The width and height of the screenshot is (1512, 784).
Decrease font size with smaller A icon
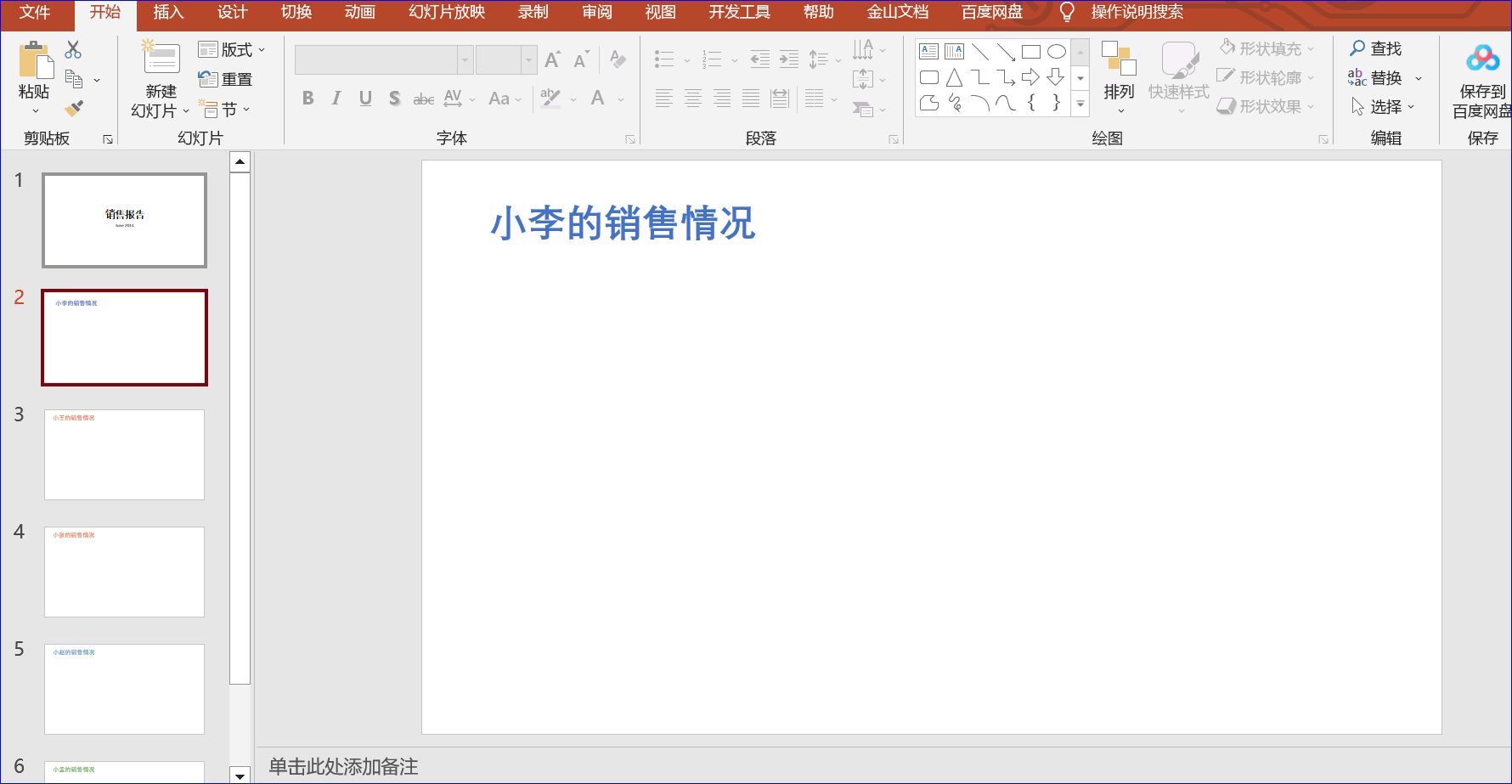(581, 59)
